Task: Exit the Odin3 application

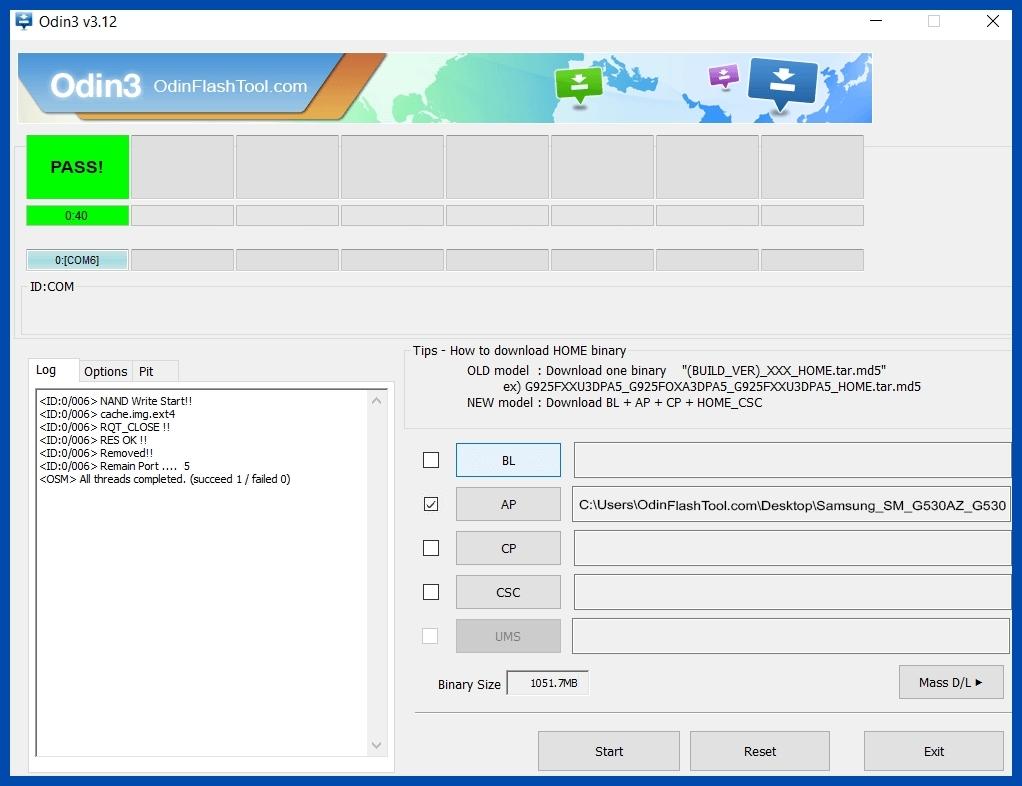Action: [934, 751]
